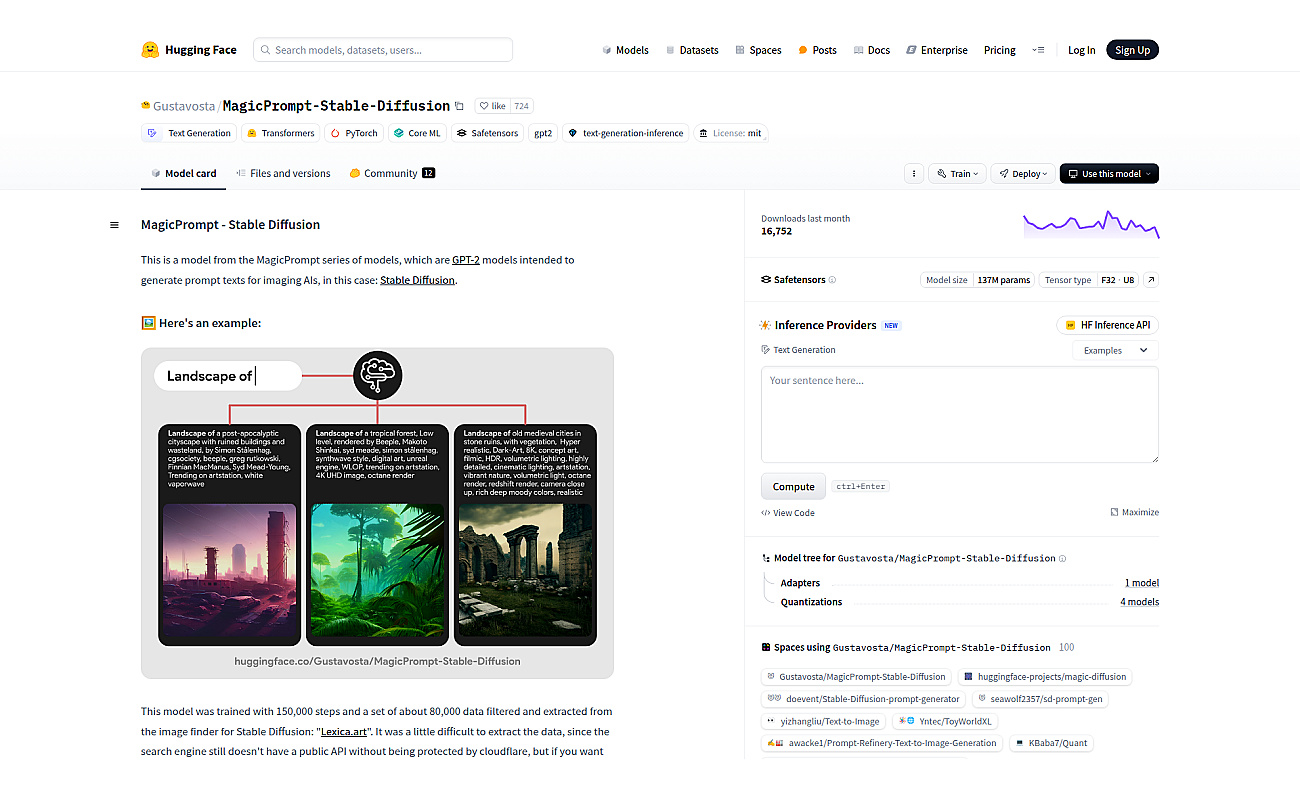
Task: Switch to Files and versions tab
Action: [x=283, y=173]
